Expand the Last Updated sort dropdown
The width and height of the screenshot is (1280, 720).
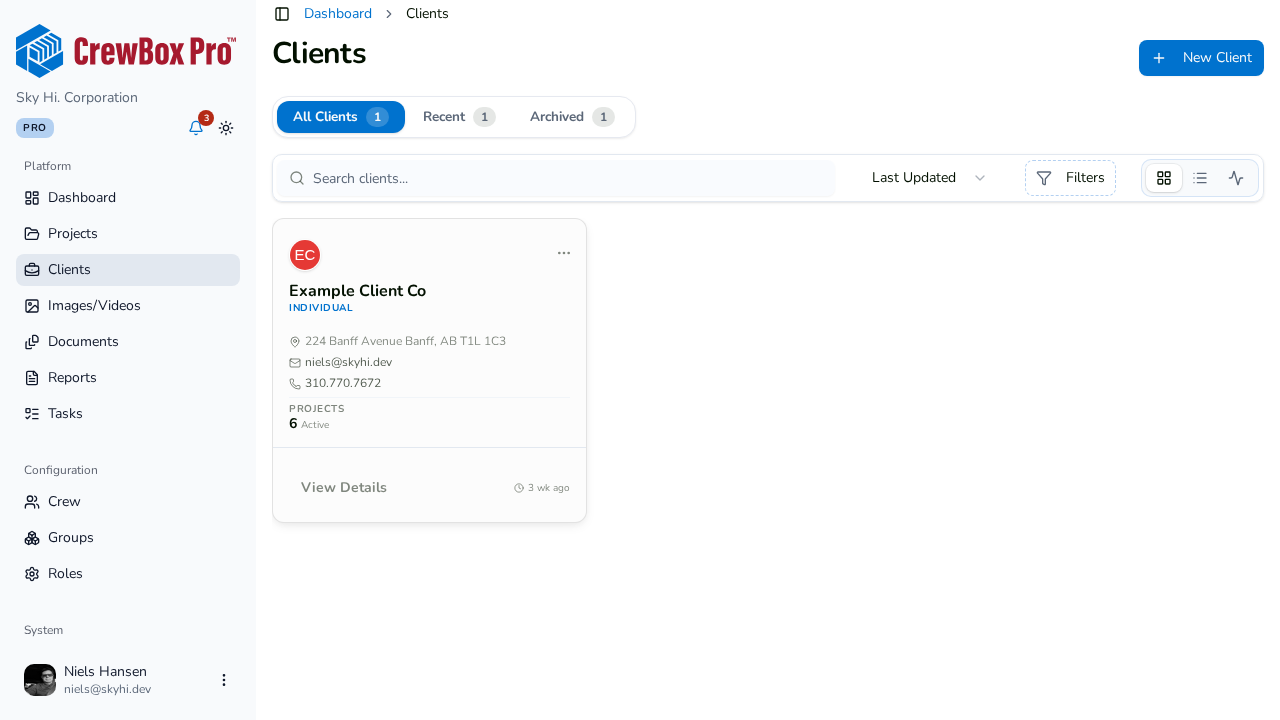coord(929,178)
